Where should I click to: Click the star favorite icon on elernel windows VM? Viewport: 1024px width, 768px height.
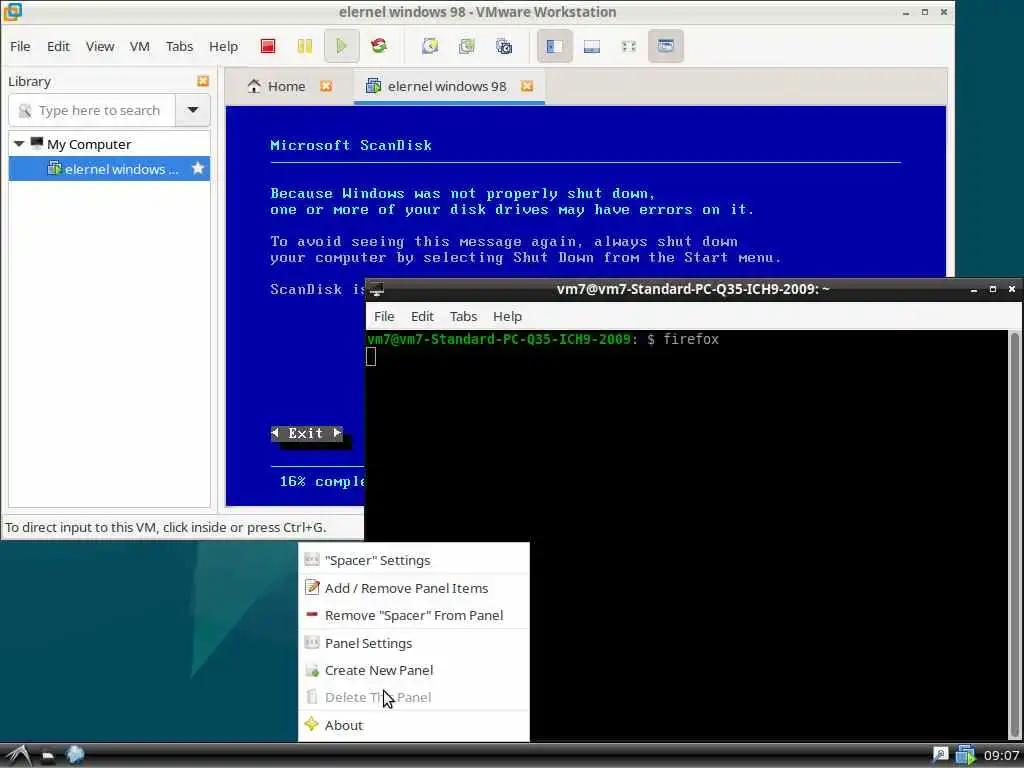tap(197, 168)
